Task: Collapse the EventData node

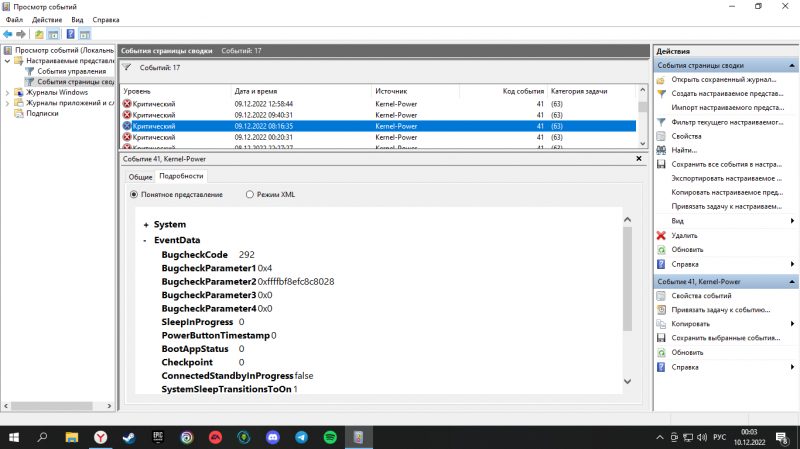Action: click(x=145, y=240)
